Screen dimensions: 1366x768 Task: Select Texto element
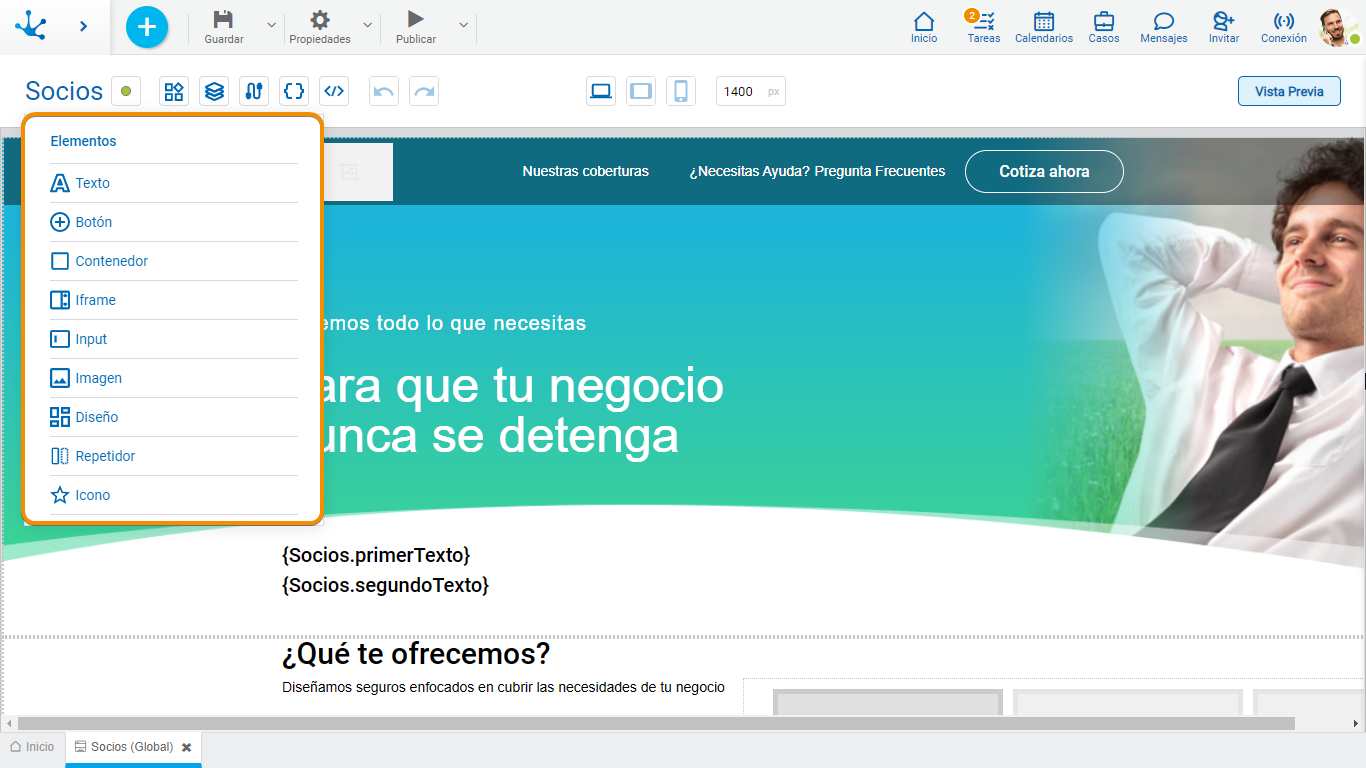point(173,183)
